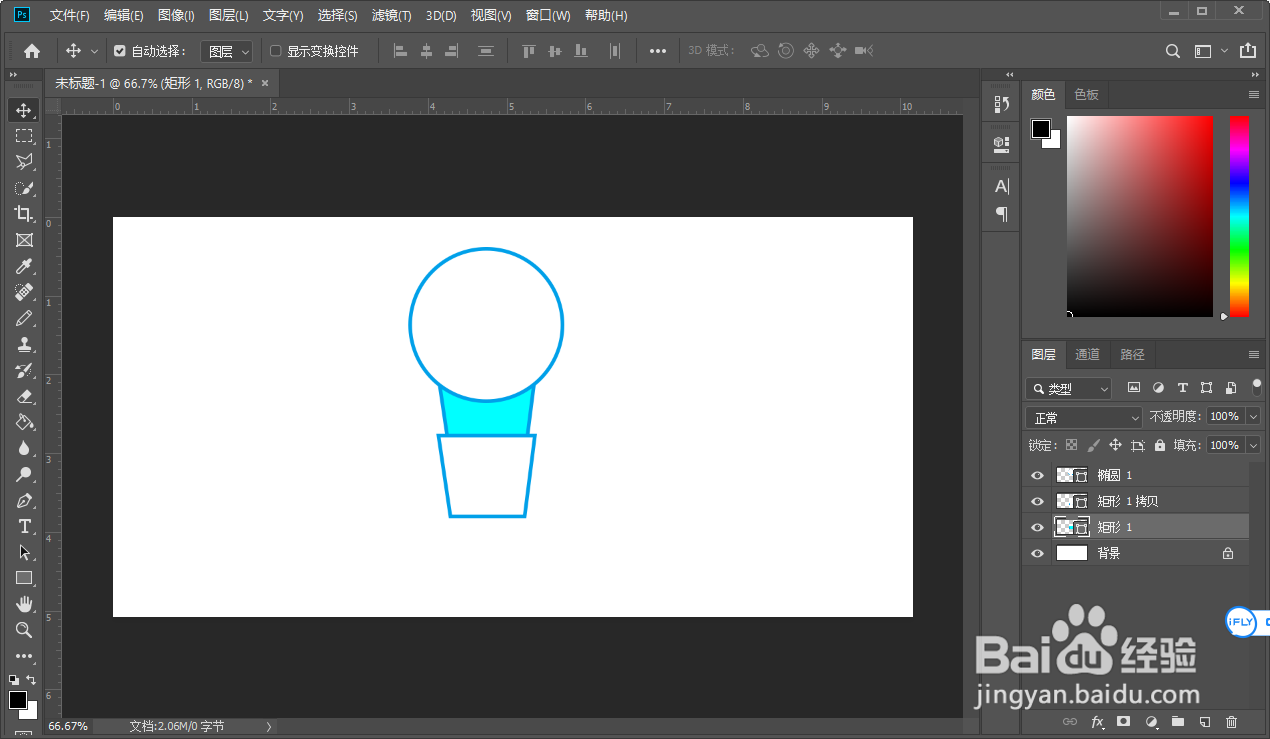Click the align horizontal centers button
Image resolution: width=1270 pixels, height=739 pixels.
427,50
